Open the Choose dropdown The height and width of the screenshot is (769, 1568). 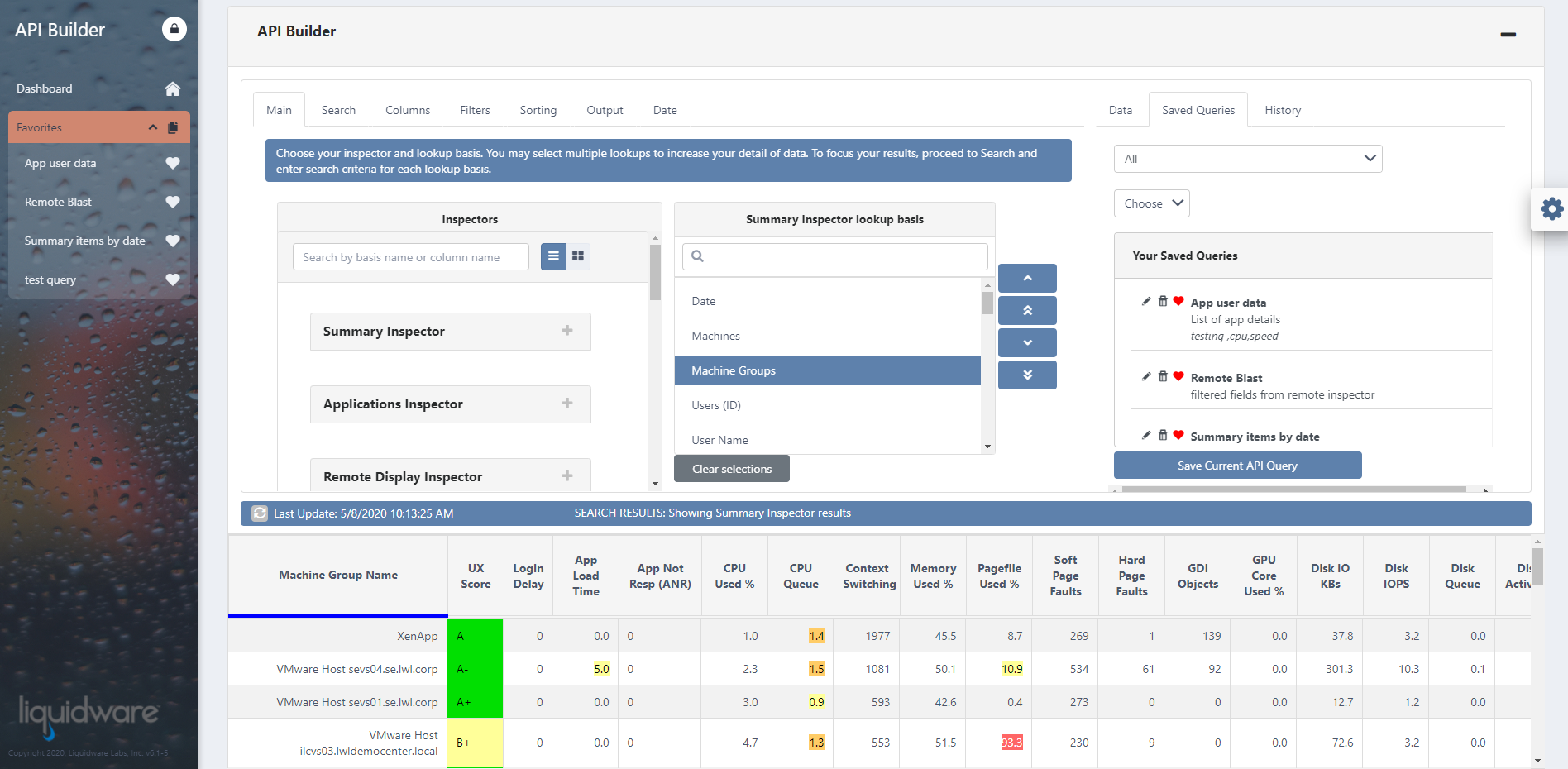pyautogui.click(x=1152, y=203)
